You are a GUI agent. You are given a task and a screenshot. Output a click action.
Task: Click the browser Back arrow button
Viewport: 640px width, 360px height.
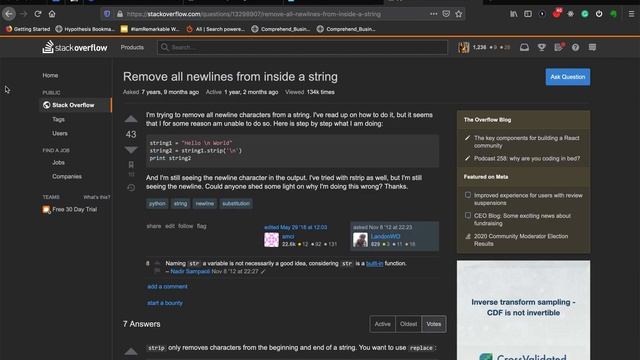point(9,14)
